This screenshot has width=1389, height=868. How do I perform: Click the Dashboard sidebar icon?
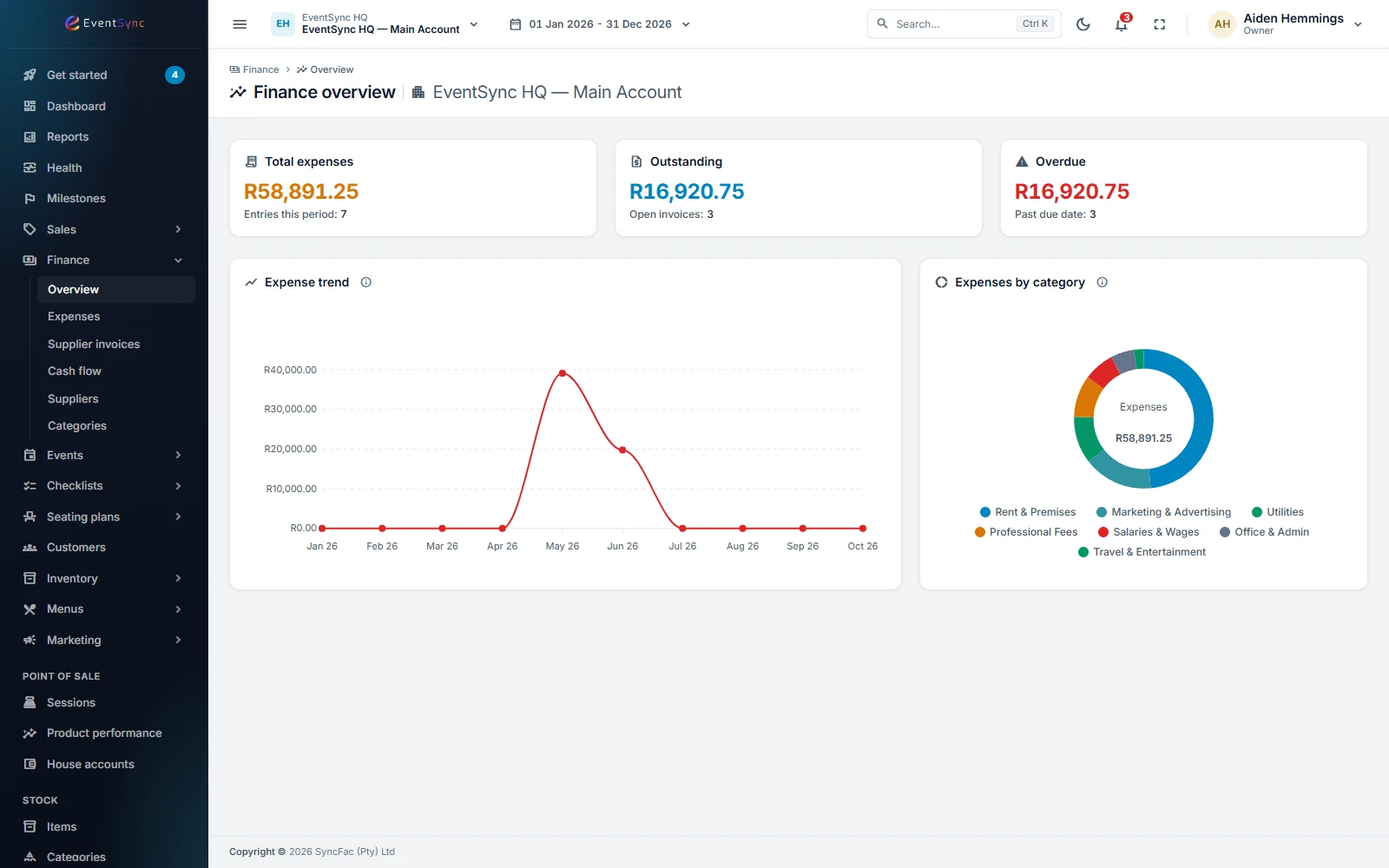click(30, 106)
